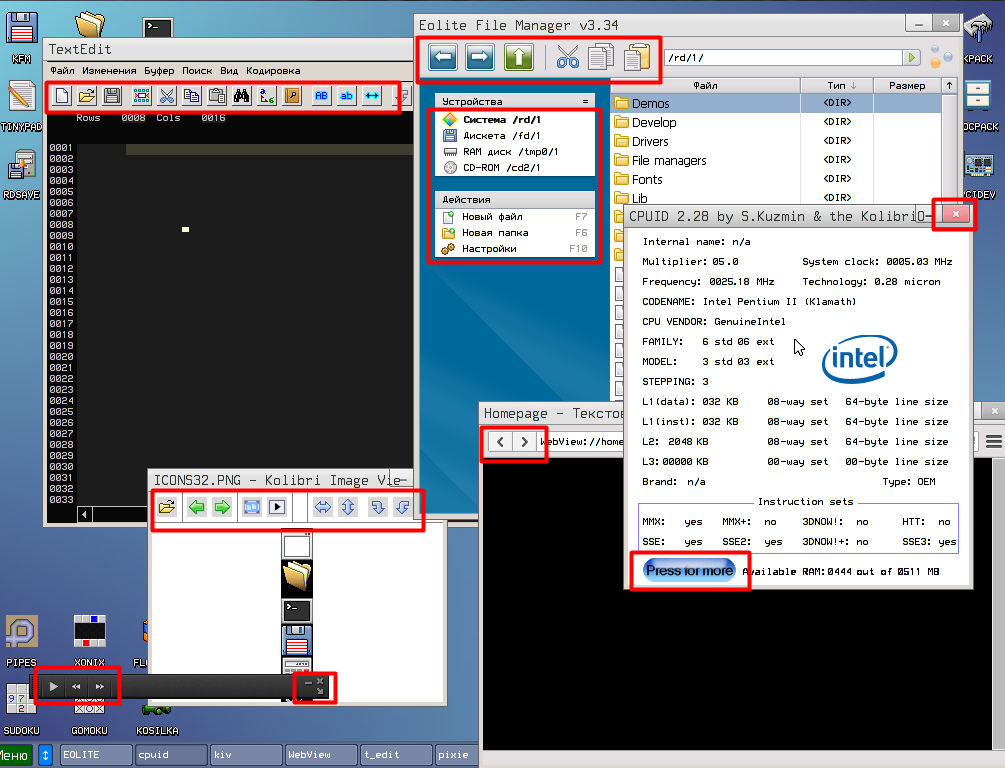Play the track in the Pixie player

52,686
